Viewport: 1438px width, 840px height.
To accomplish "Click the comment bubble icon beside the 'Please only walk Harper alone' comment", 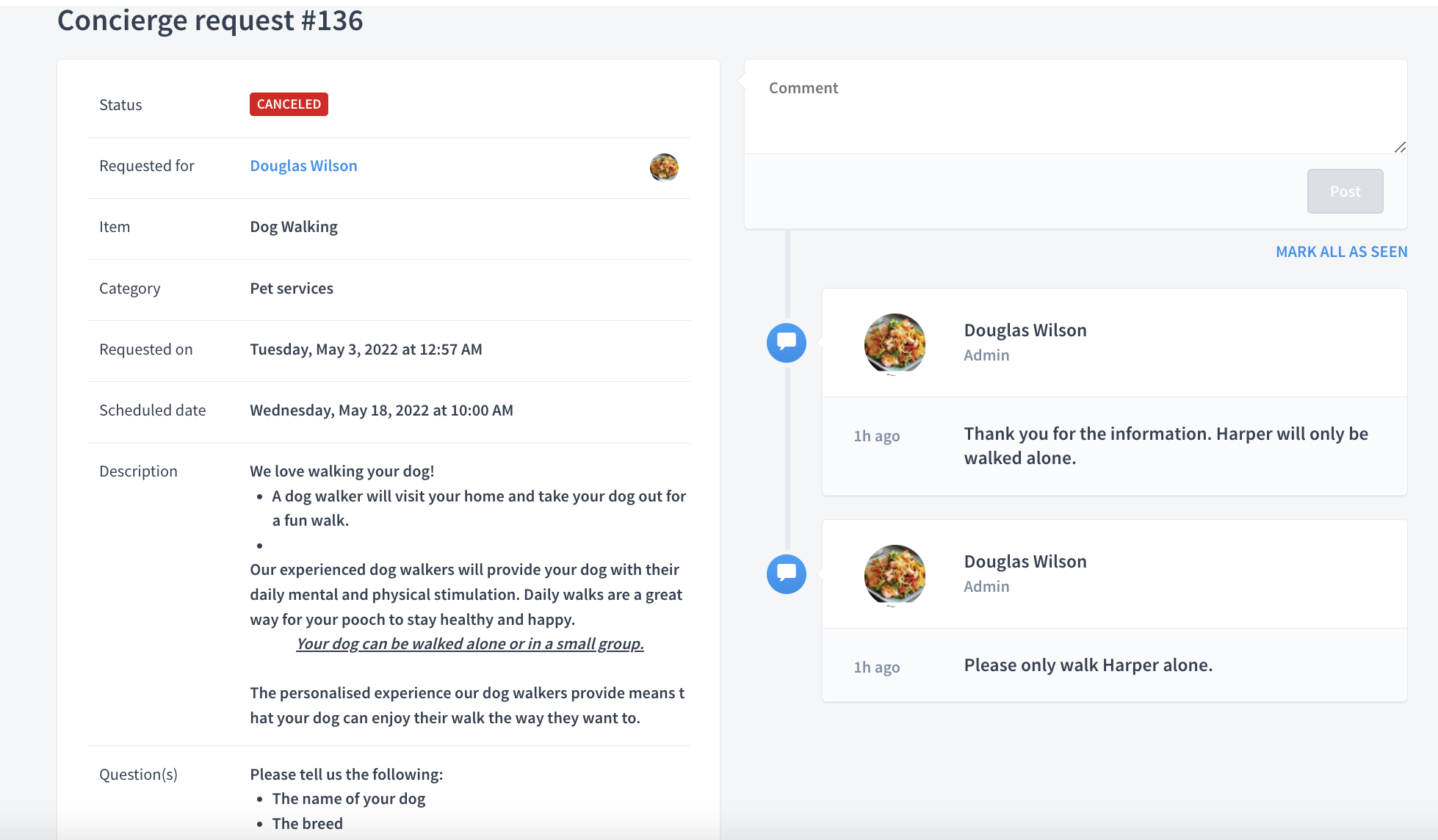I will point(787,573).
